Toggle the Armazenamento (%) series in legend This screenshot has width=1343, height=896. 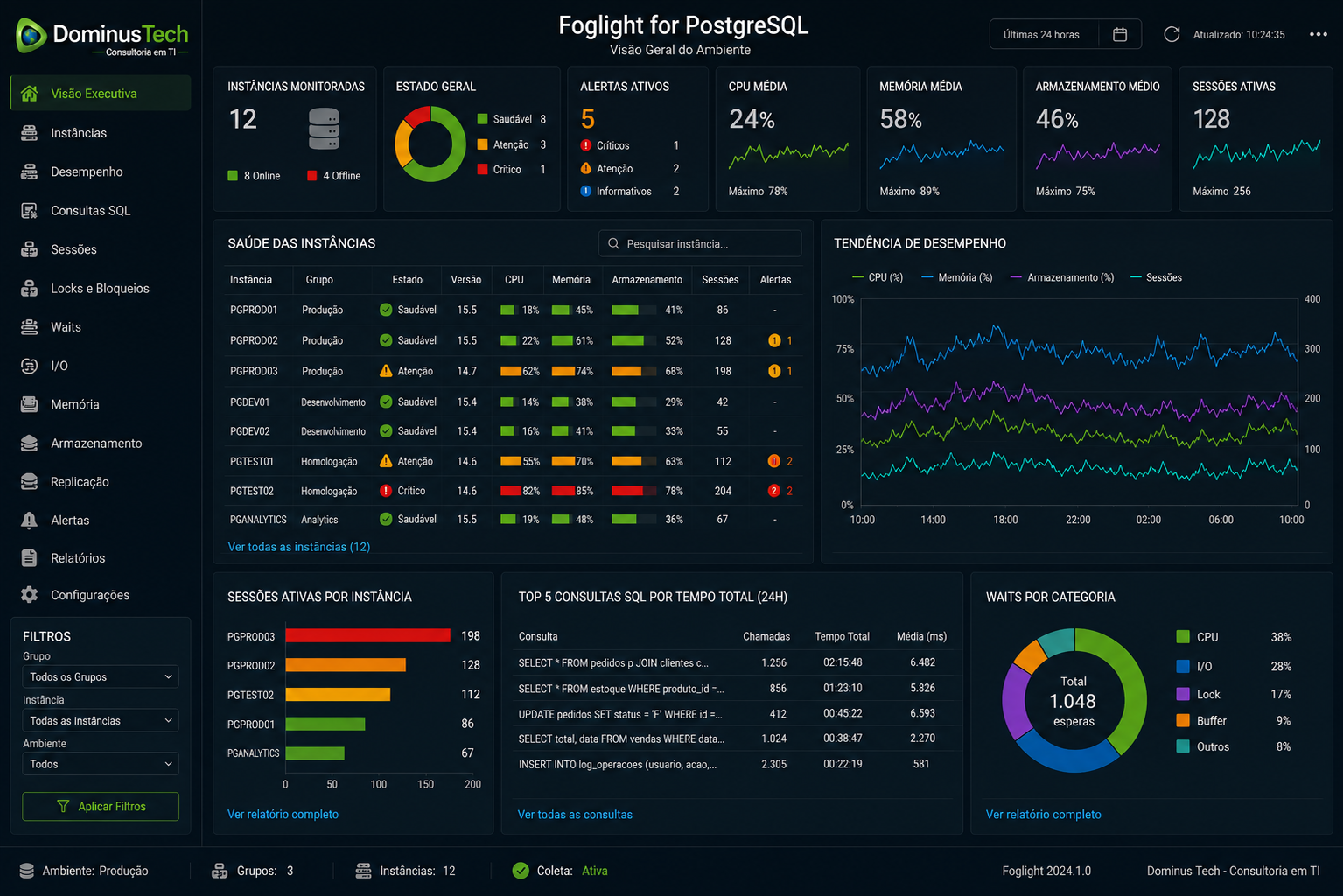tap(1062, 277)
